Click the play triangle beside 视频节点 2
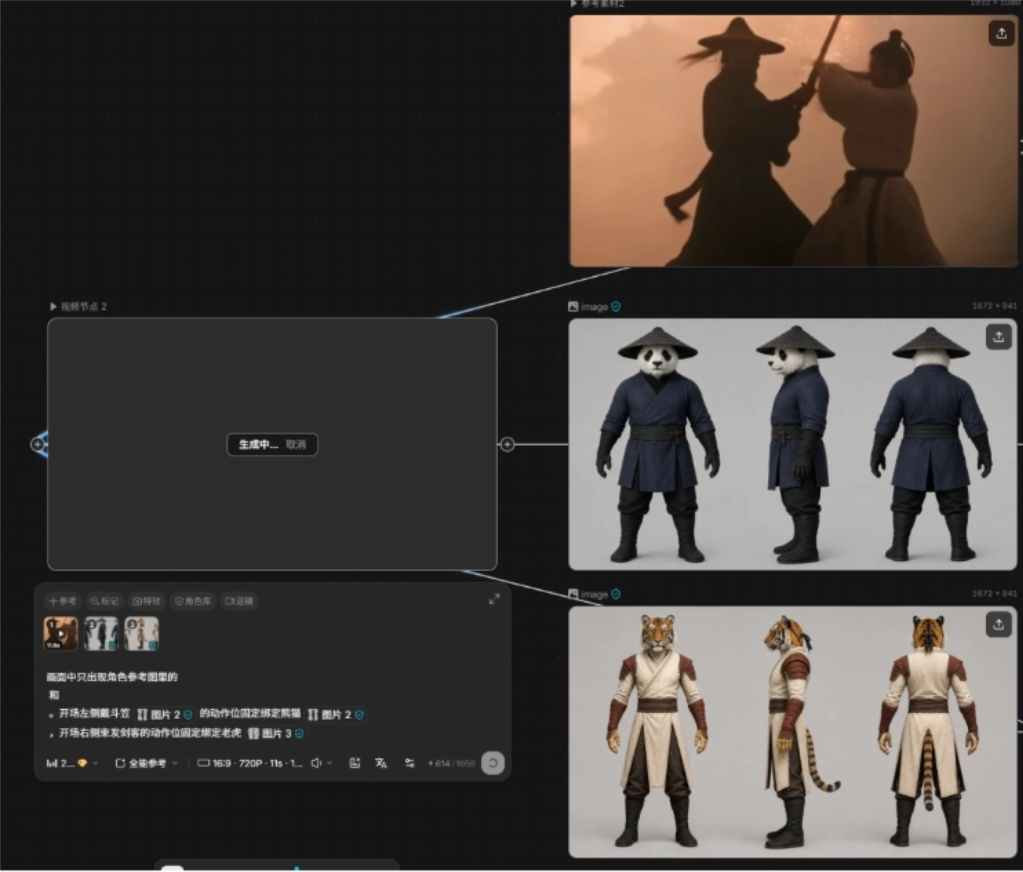Image resolution: width=1023 pixels, height=872 pixels. [53, 307]
